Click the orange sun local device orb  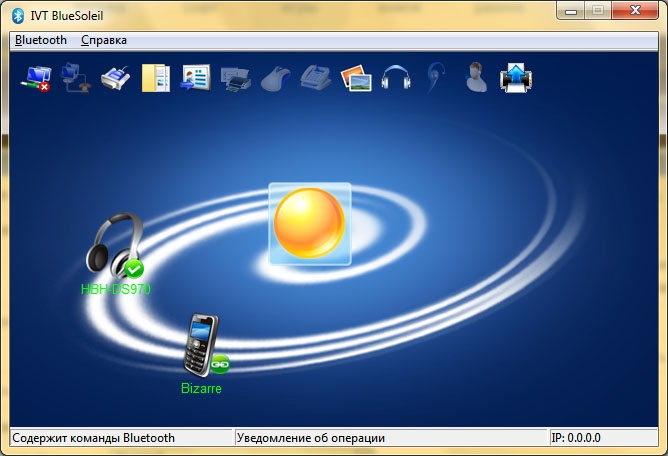pyautogui.click(x=310, y=224)
